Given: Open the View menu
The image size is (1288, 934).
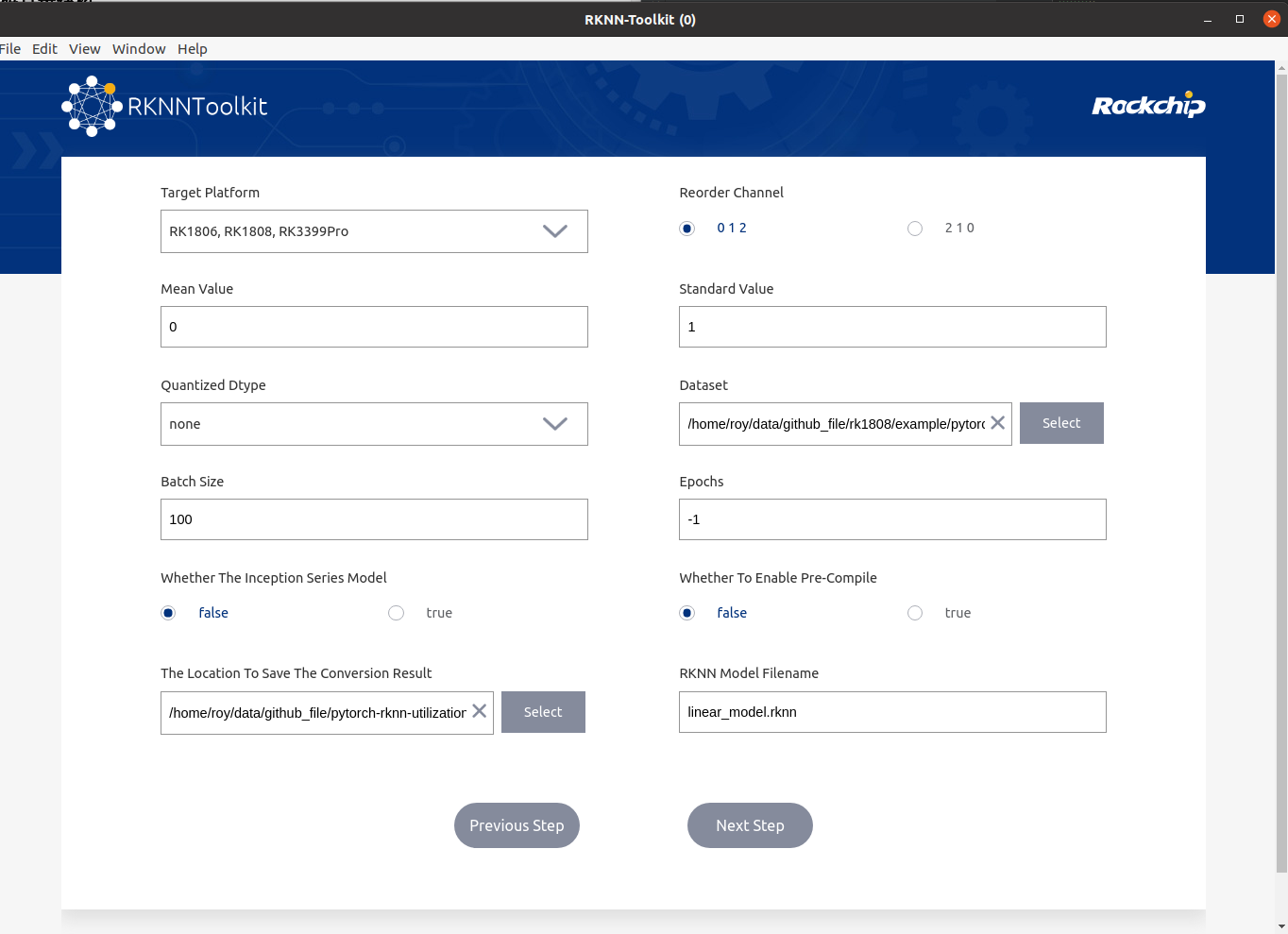Looking at the screenshot, I should [84, 49].
